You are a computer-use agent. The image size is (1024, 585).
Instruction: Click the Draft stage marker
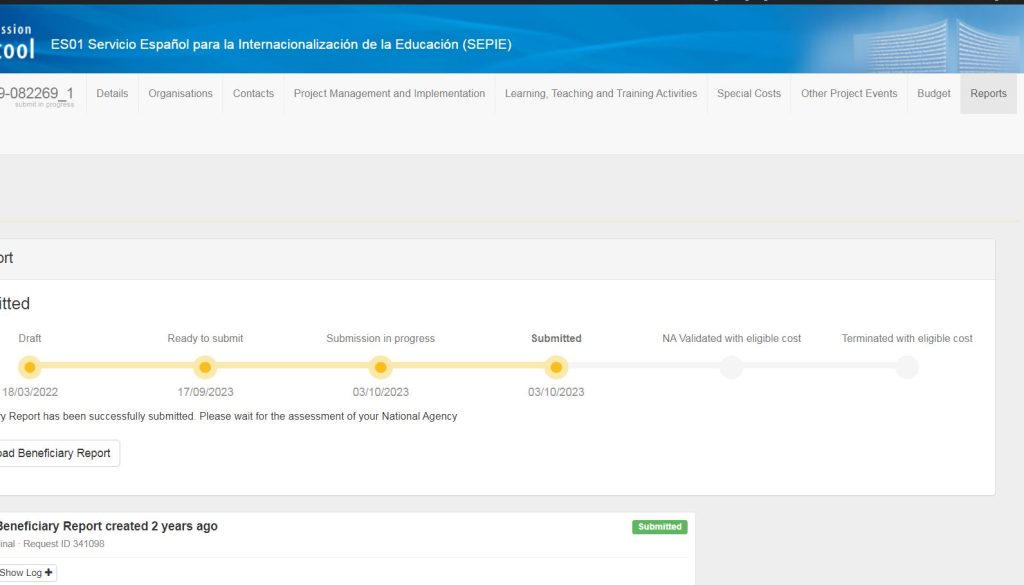point(29,368)
